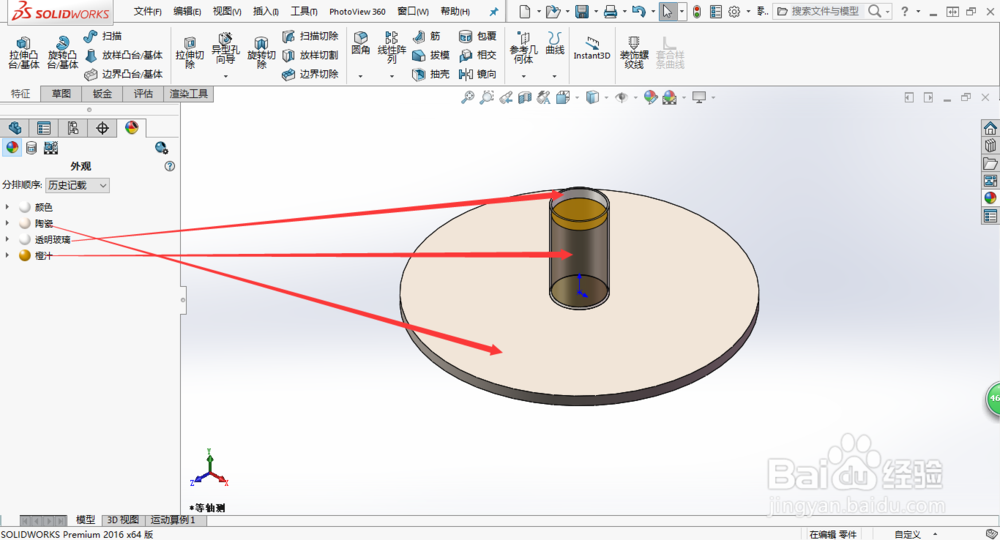
Task: Toggle Instant3D mode
Action: (592, 48)
